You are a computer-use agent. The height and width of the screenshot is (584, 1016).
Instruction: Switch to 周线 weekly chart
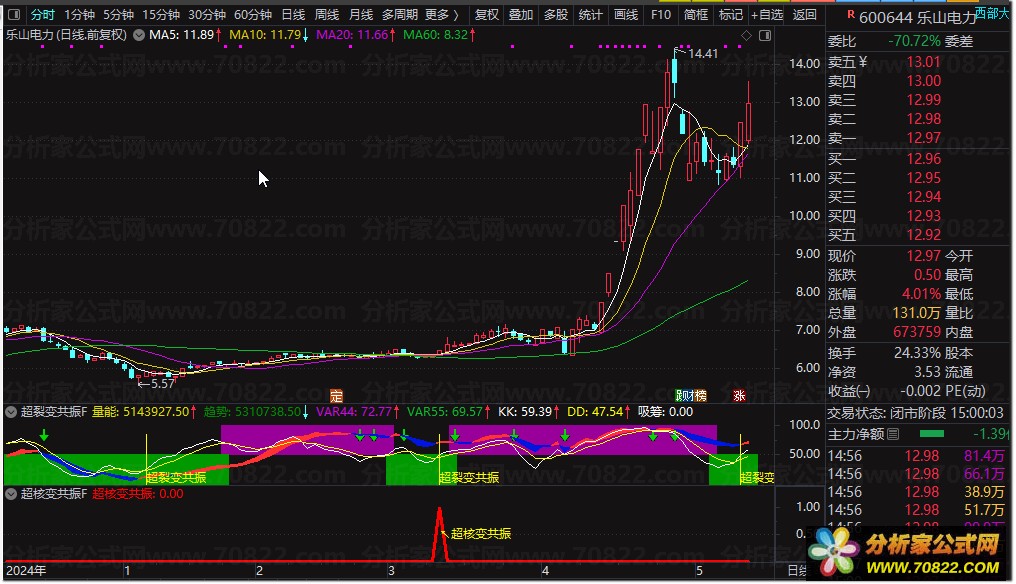pos(327,14)
